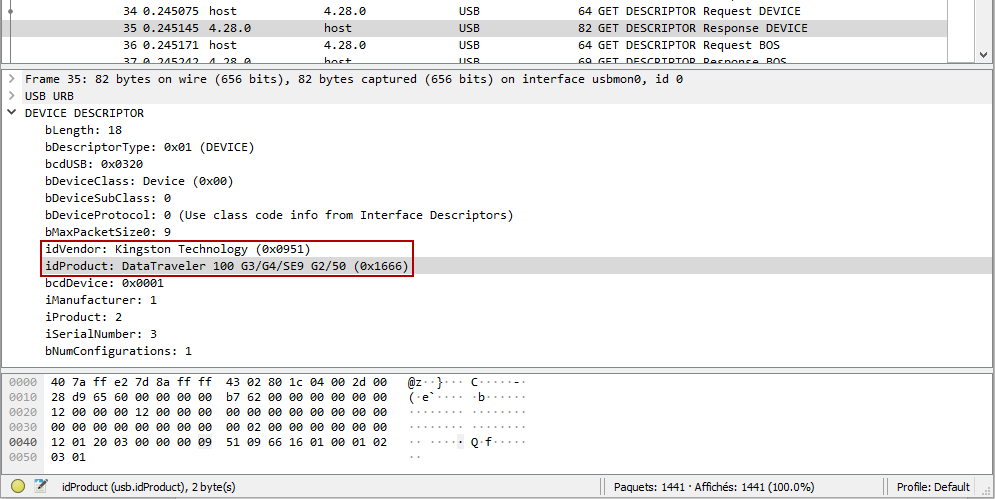This screenshot has height=499, width=995.
Task: Click the expert information yellow circle icon
Action: [x=18, y=487]
